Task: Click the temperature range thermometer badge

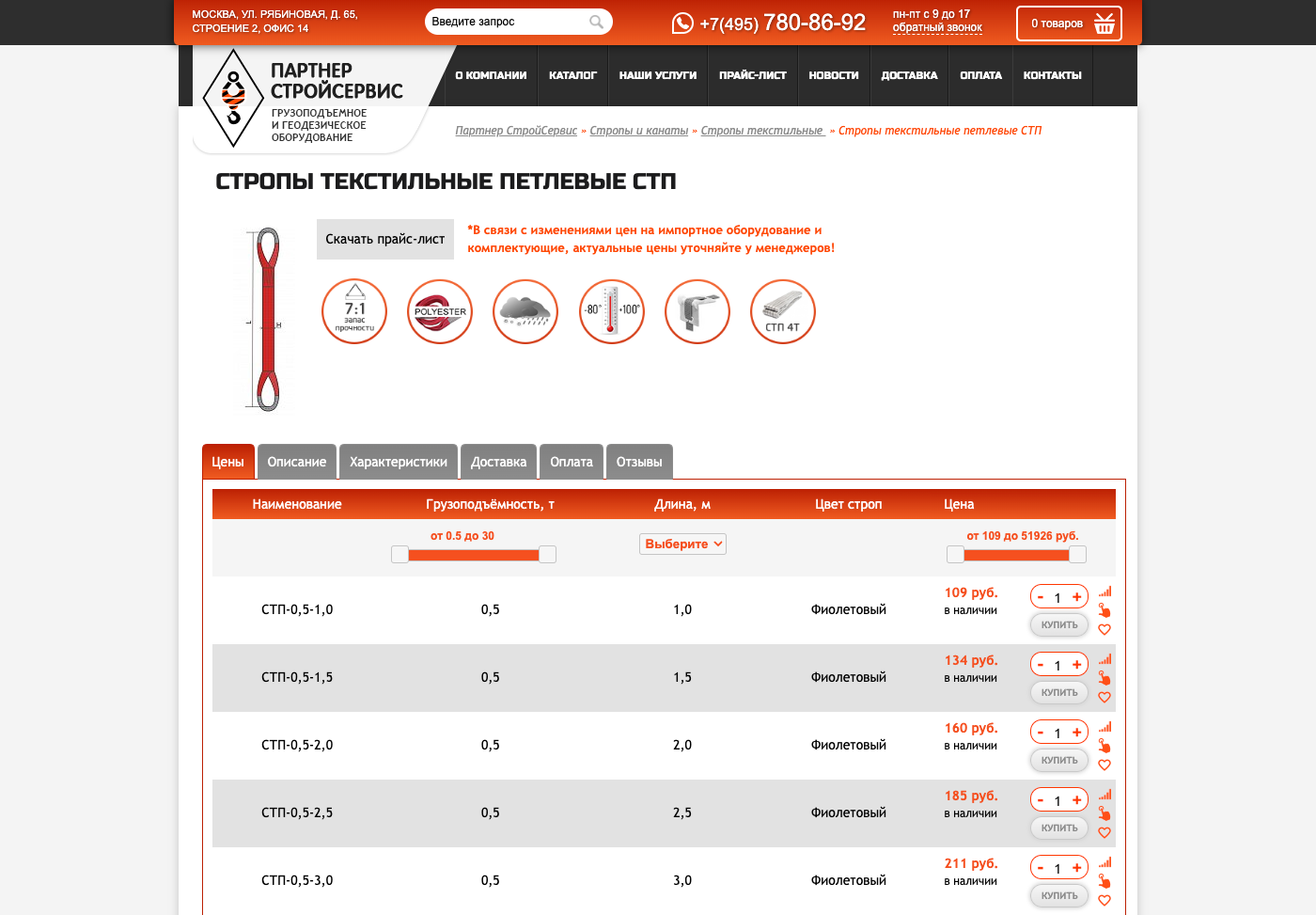Action: tap(611, 312)
